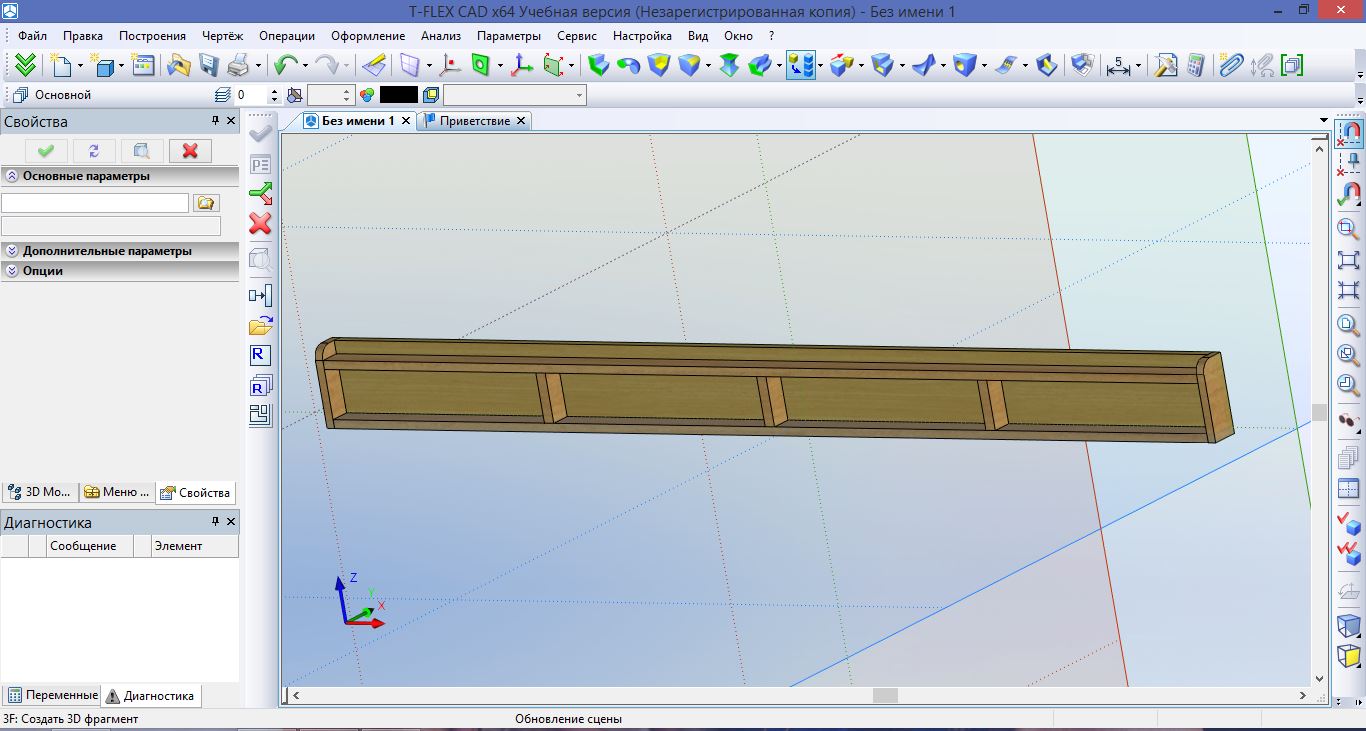The height and width of the screenshot is (731, 1366).
Task: Open the Операции menu
Action: pos(286,35)
